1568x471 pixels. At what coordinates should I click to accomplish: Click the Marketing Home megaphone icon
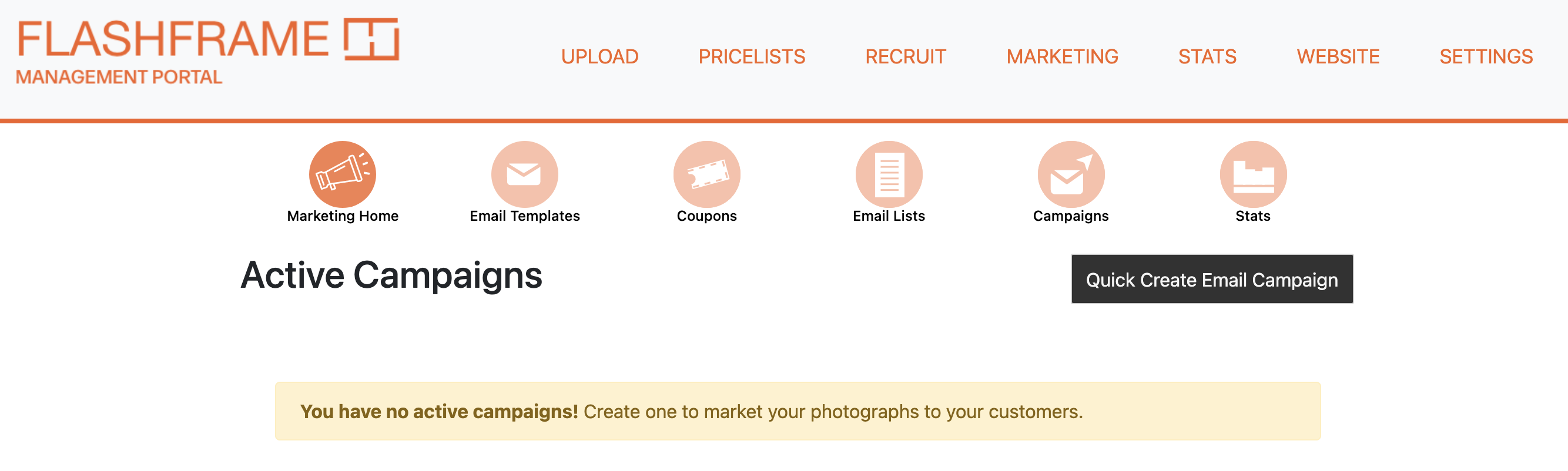pyautogui.click(x=342, y=174)
